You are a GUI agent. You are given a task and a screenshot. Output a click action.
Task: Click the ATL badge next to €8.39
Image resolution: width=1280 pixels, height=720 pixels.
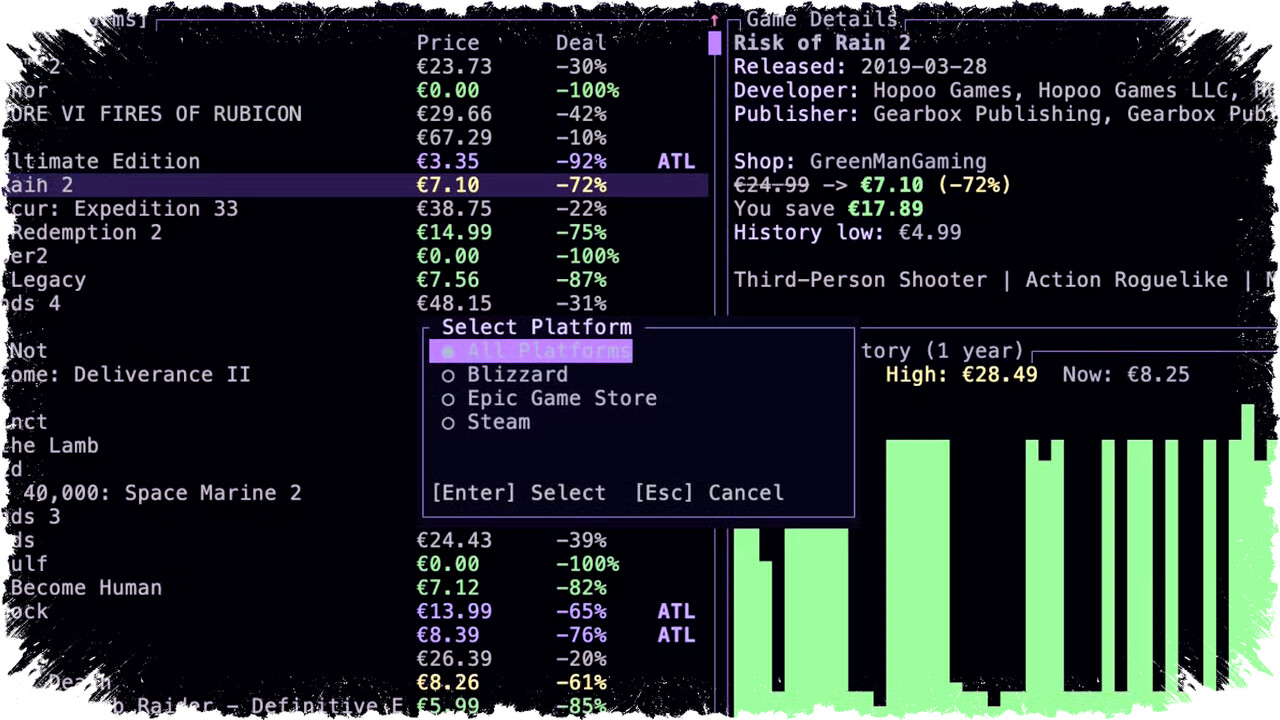coord(676,636)
